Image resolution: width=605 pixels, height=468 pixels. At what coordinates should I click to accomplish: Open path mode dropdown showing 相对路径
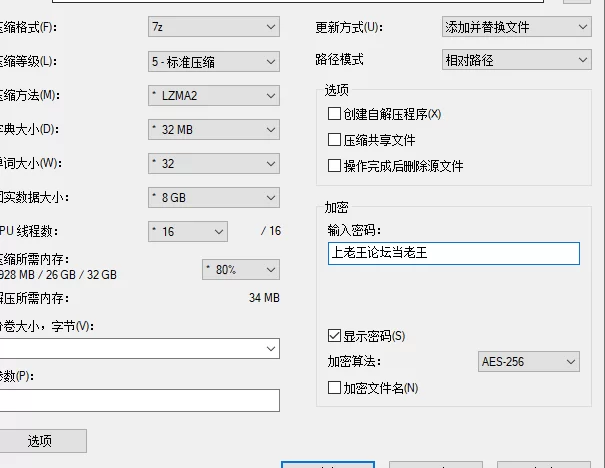click(x=517, y=60)
